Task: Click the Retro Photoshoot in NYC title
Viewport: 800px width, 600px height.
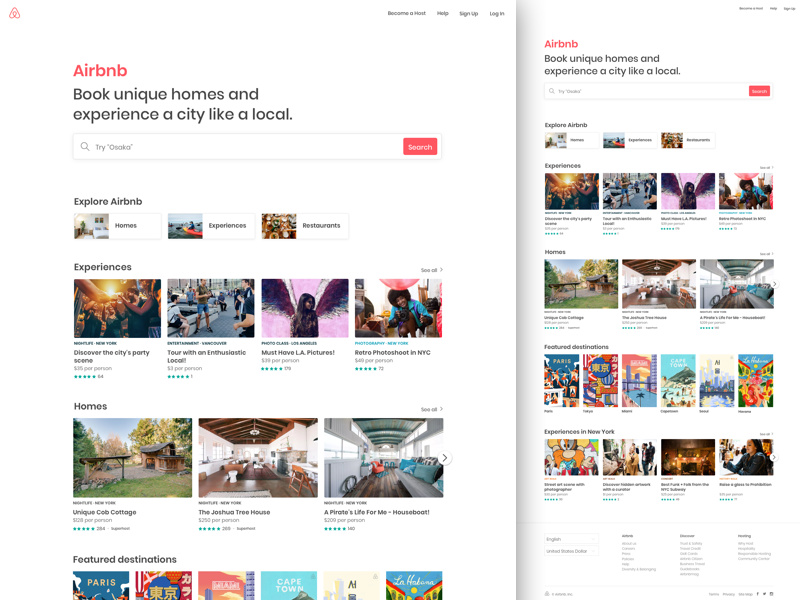Action: 393,353
